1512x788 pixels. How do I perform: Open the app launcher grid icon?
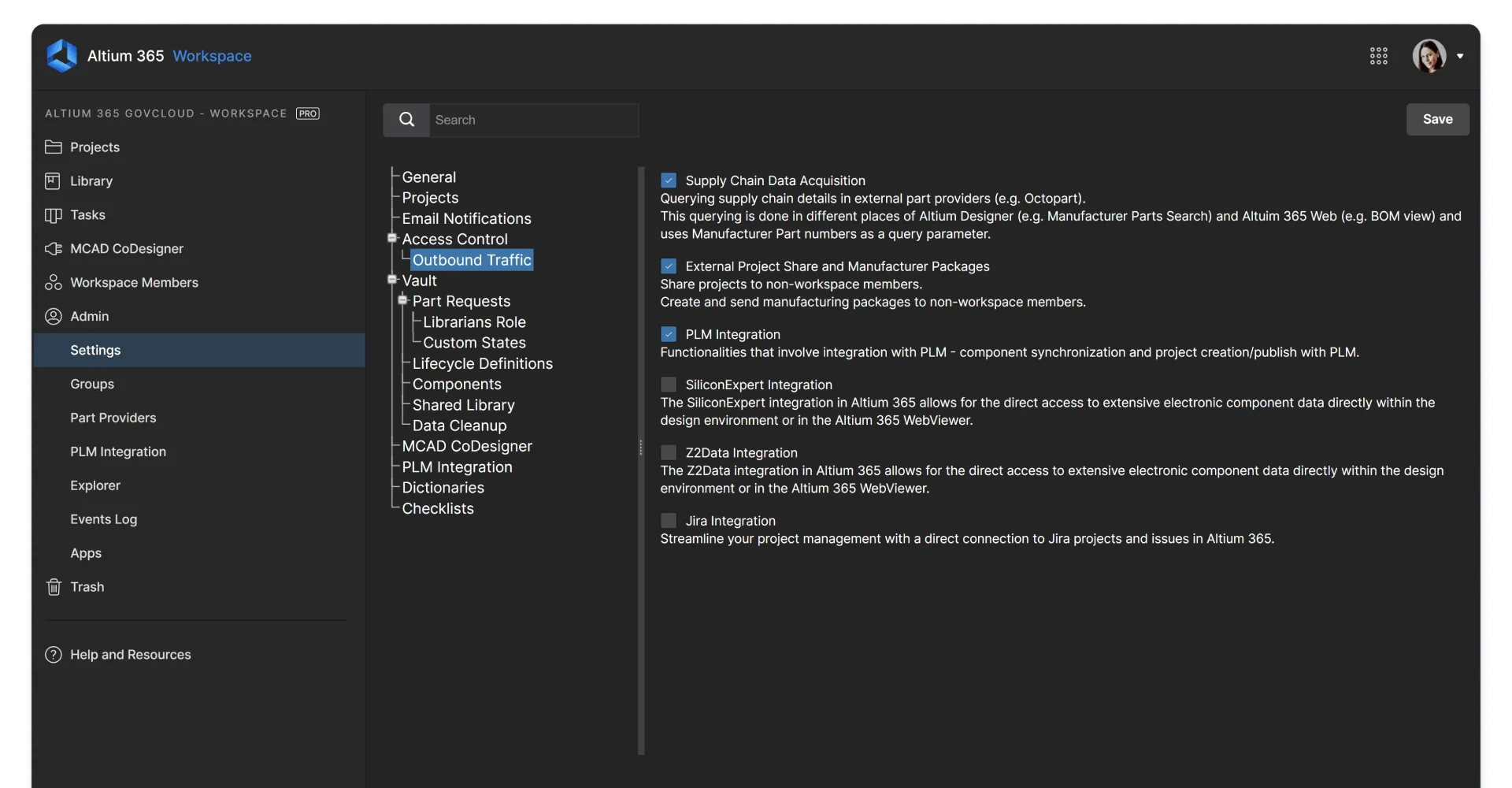(x=1378, y=56)
